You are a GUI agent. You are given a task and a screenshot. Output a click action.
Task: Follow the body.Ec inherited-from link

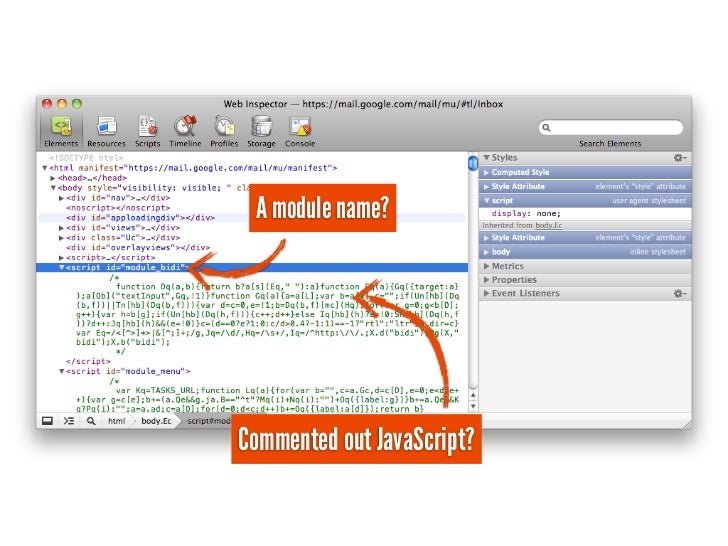(548, 226)
